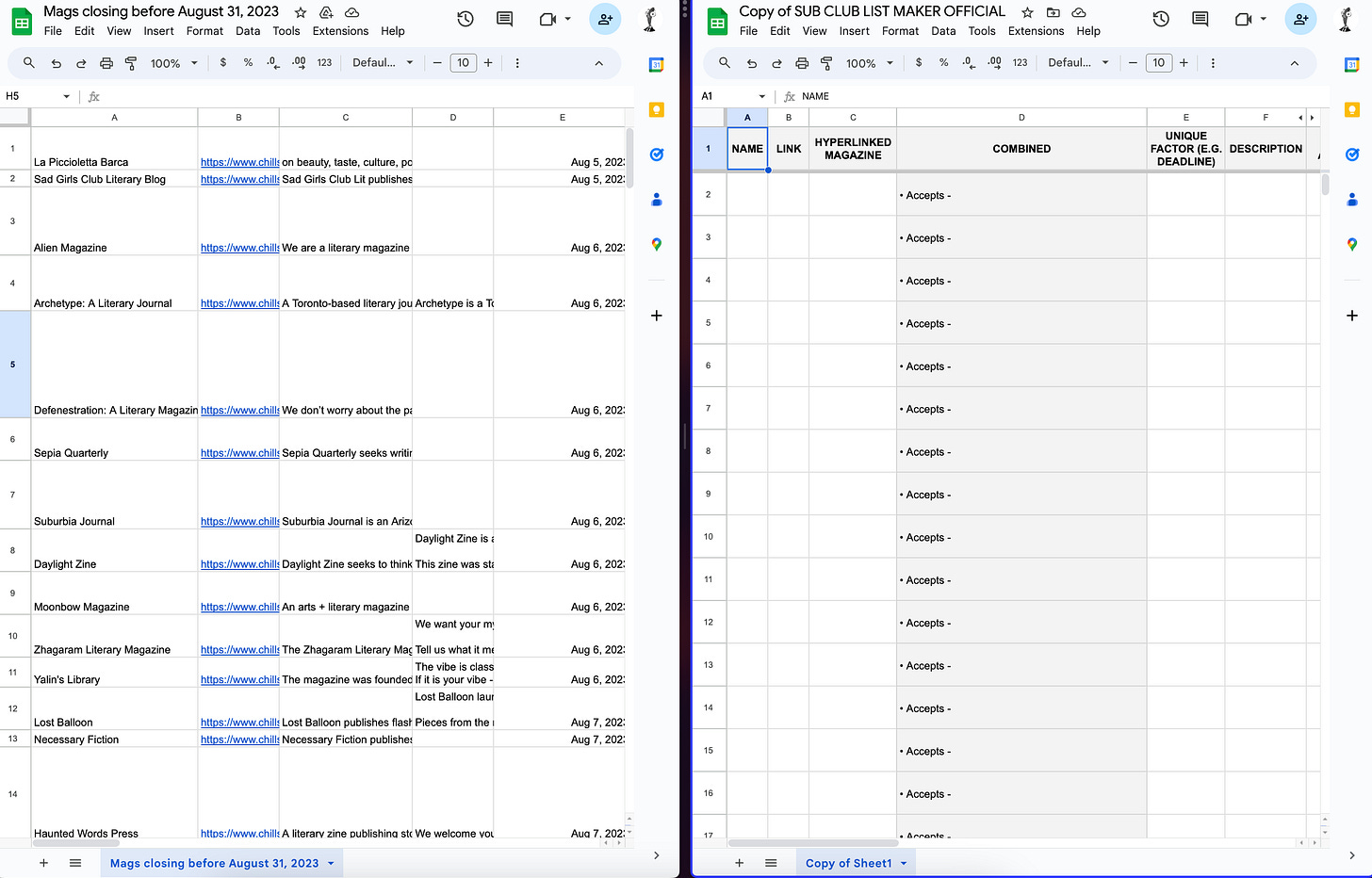
Task: Open Extensions menu in the Mags window
Action: coord(340,31)
